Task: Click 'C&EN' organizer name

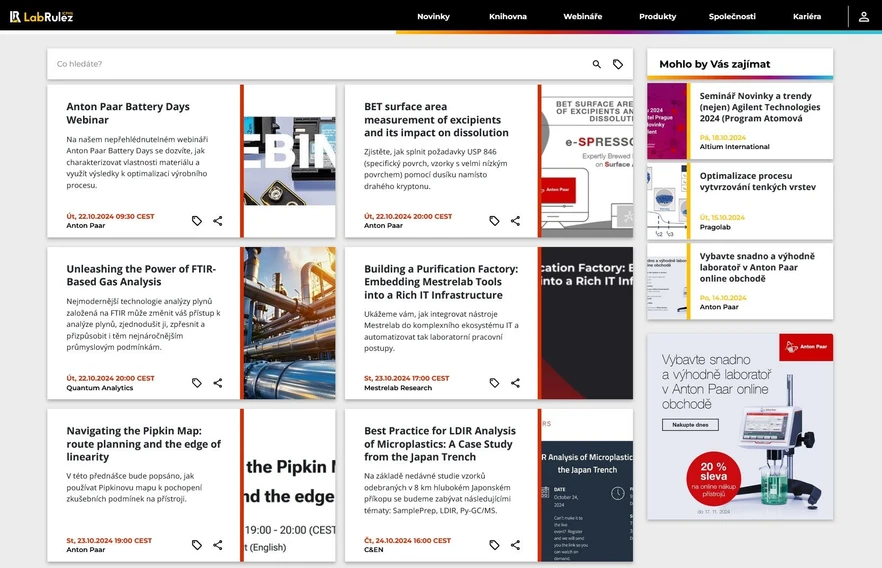Action: tap(374, 549)
